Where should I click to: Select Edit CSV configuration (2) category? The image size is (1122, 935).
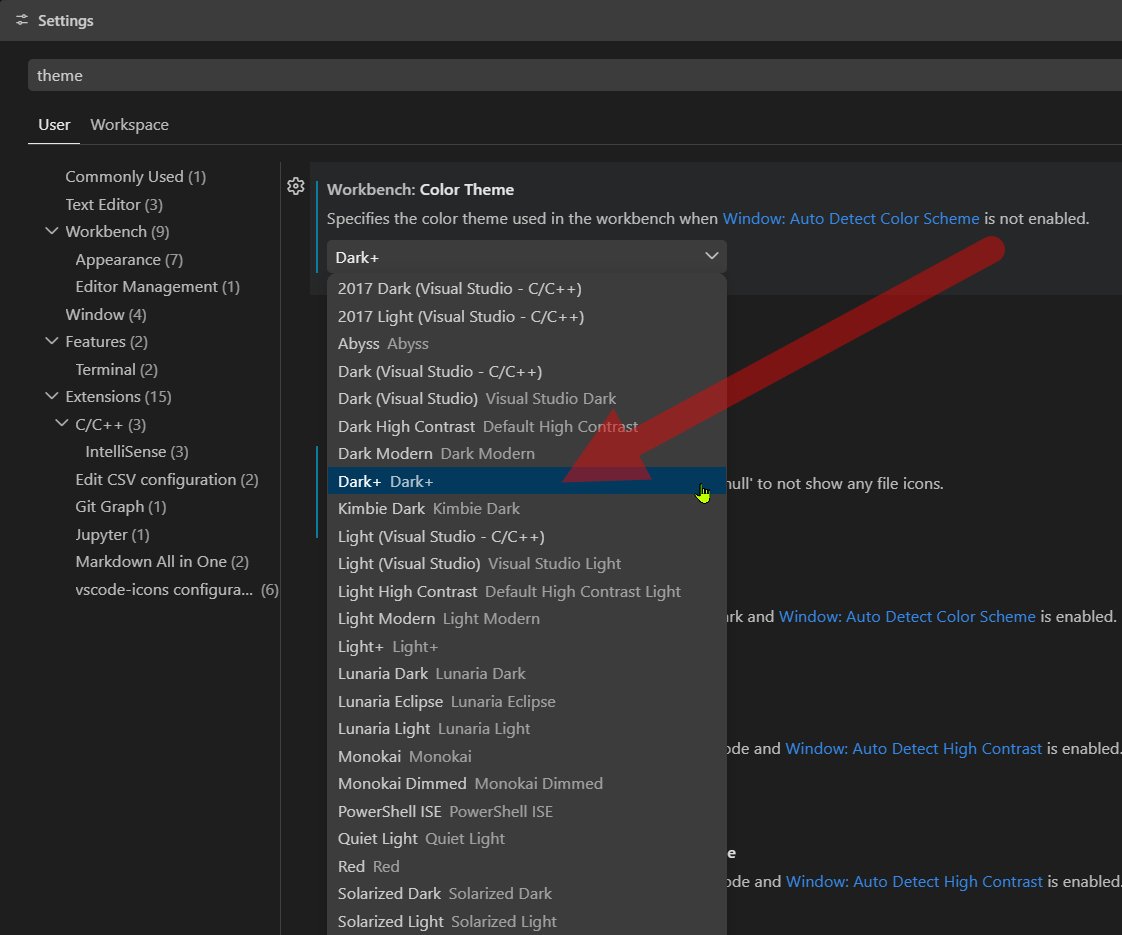(x=167, y=480)
